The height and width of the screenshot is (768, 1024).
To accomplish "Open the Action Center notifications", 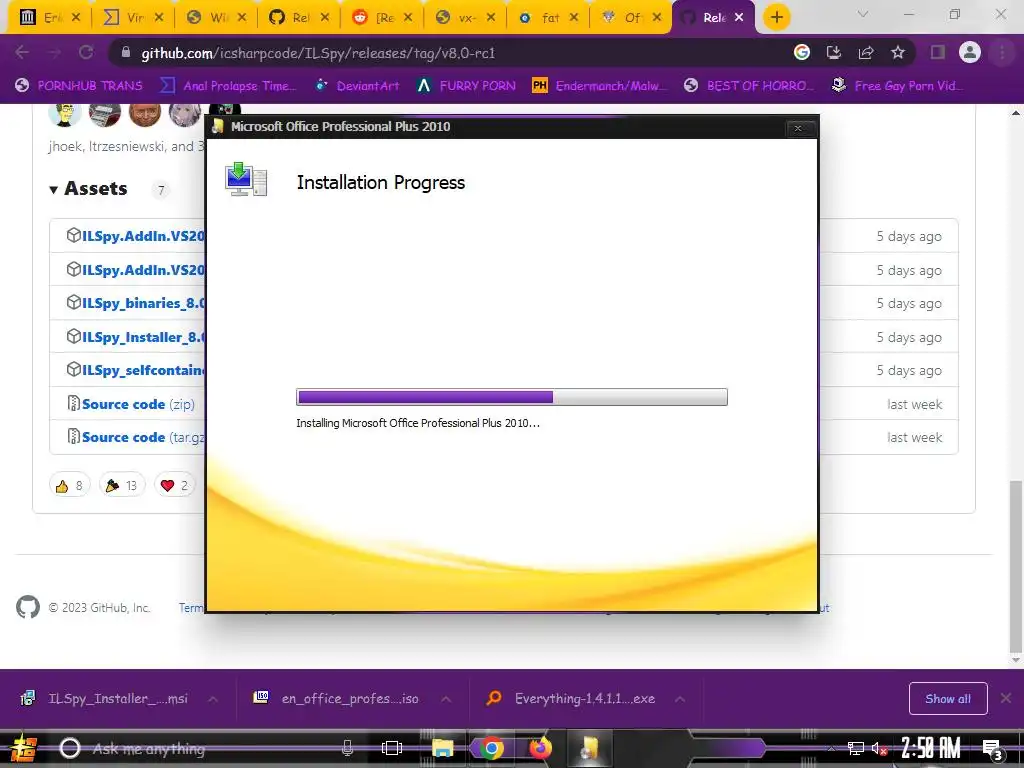I will (993, 749).
